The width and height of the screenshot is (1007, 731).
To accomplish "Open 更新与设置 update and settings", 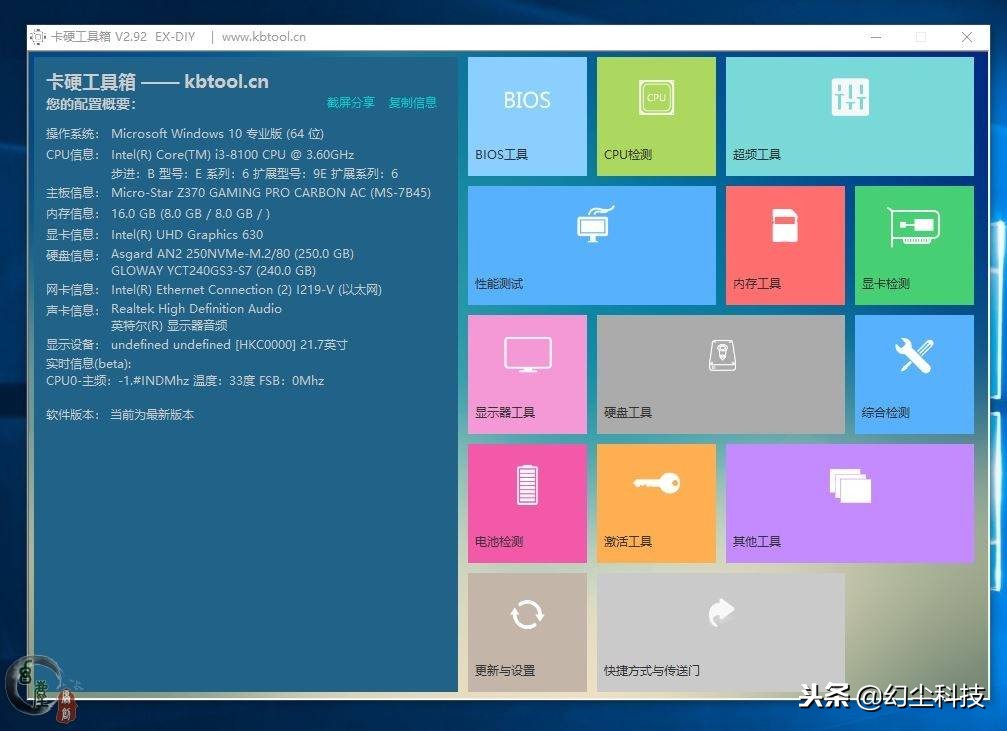I will pos(527,630).
